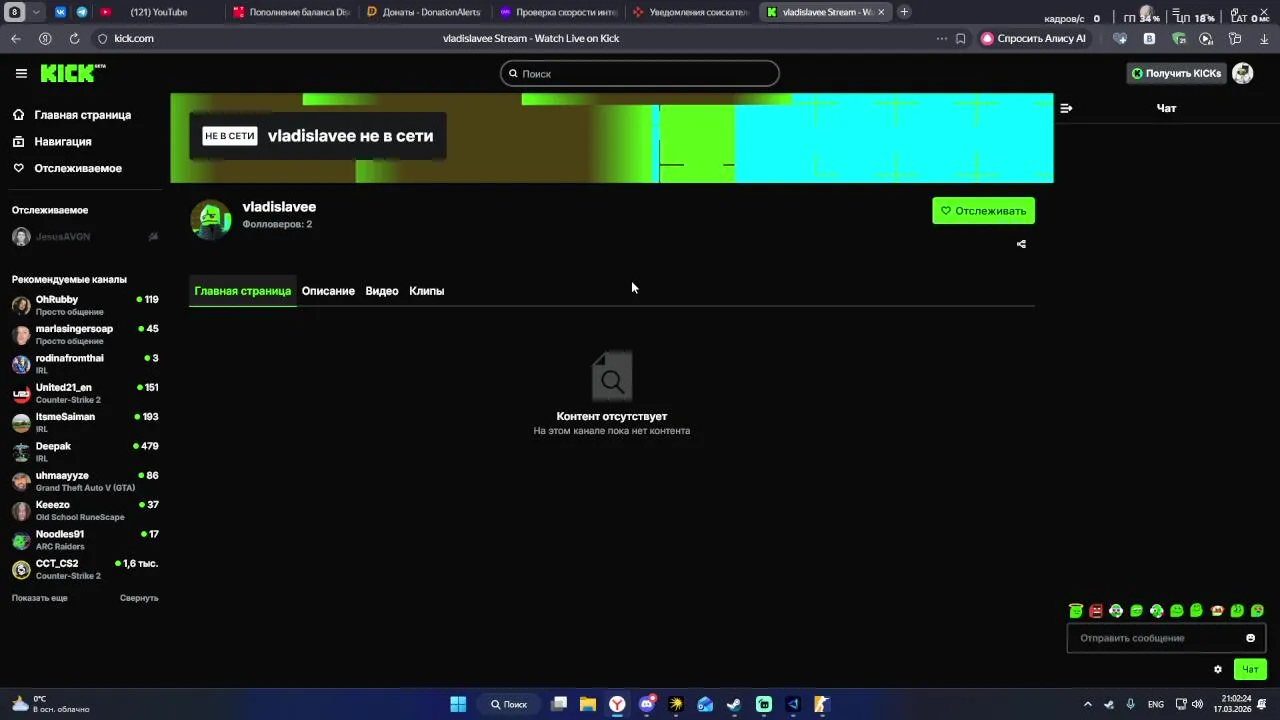Click the Windows taskbar Поиск search box
The height and width of the screenshot is (720, 1280).
[x=508, y=704]
